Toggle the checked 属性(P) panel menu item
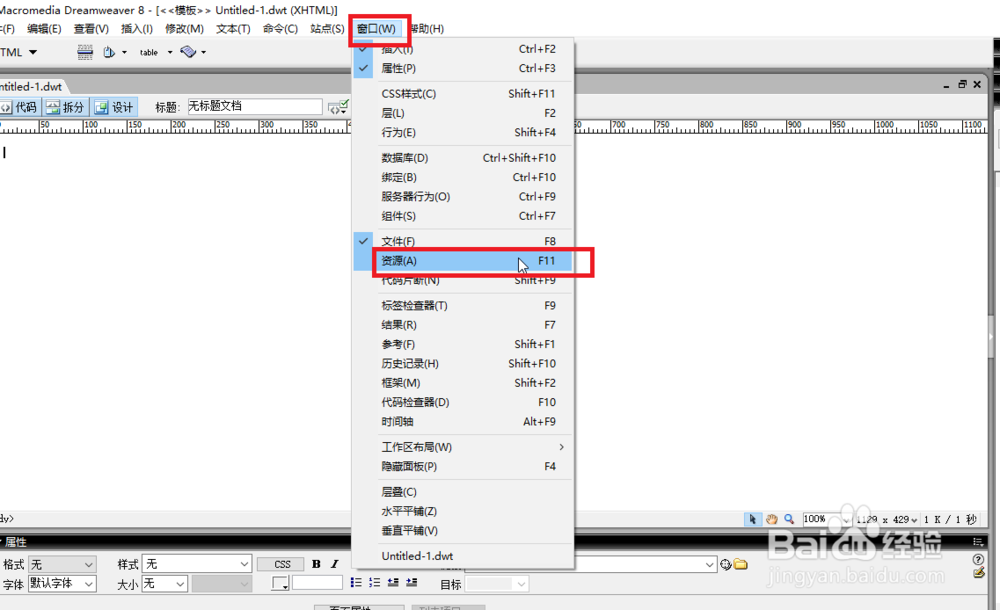1000x610 pixels. point(463,68)
